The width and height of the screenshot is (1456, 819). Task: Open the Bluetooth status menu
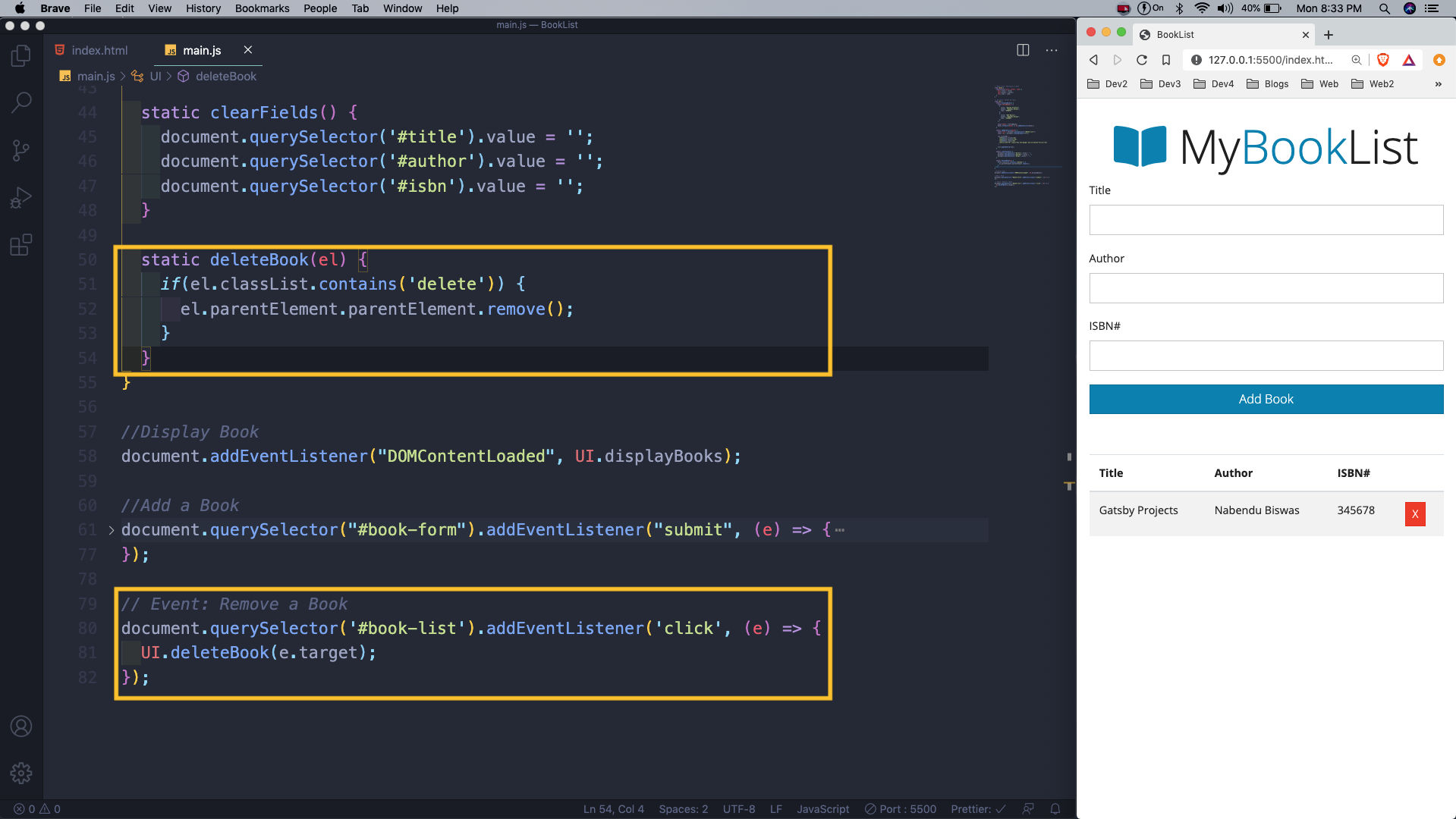1179,8
